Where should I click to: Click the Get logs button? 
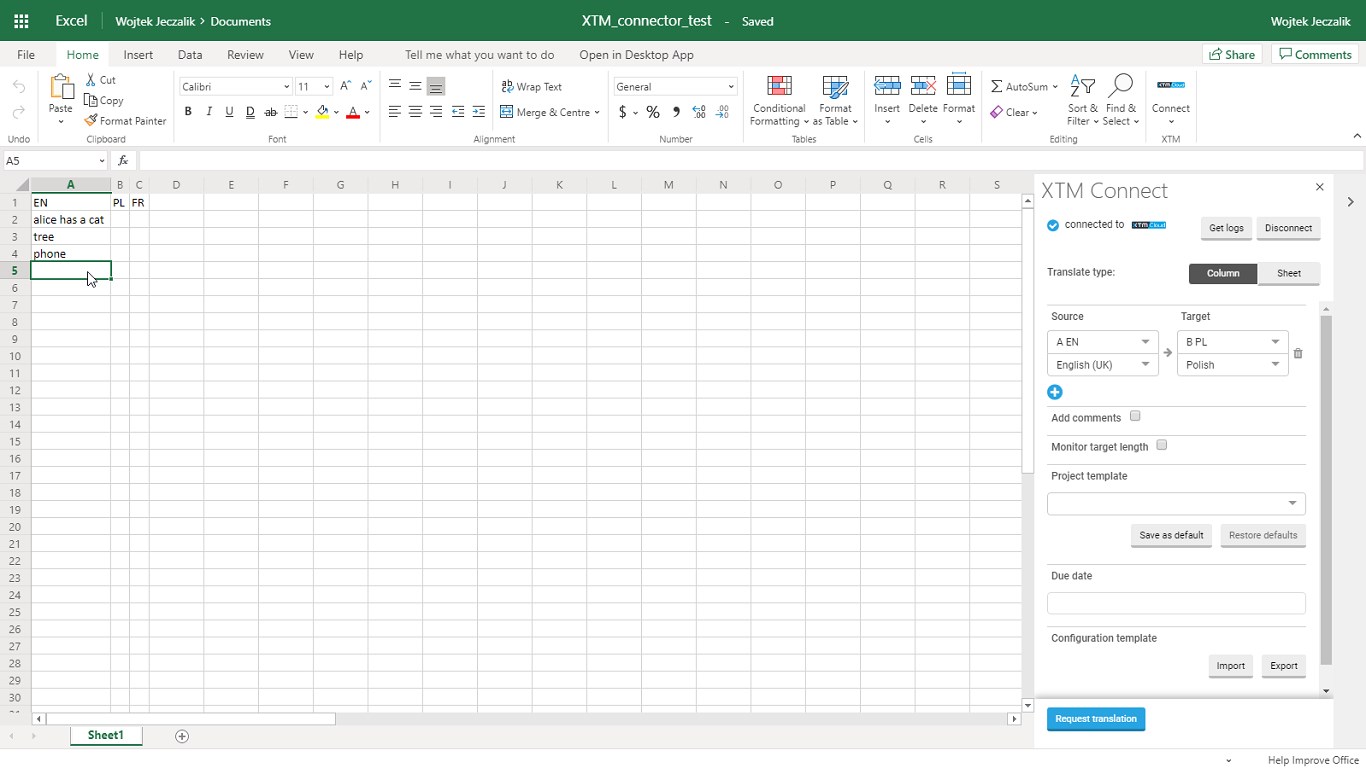tap(1226, 228)
